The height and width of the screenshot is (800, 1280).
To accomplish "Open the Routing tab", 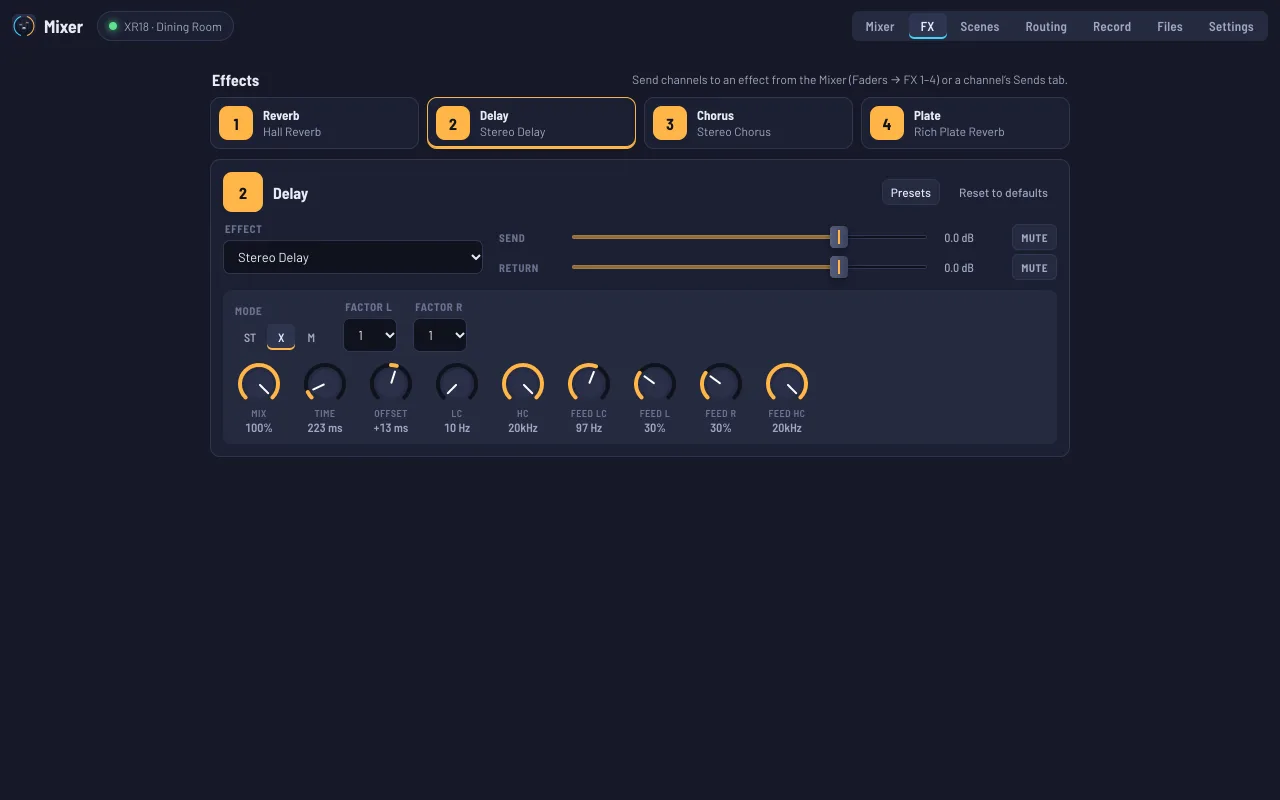I will (1046, 27).
